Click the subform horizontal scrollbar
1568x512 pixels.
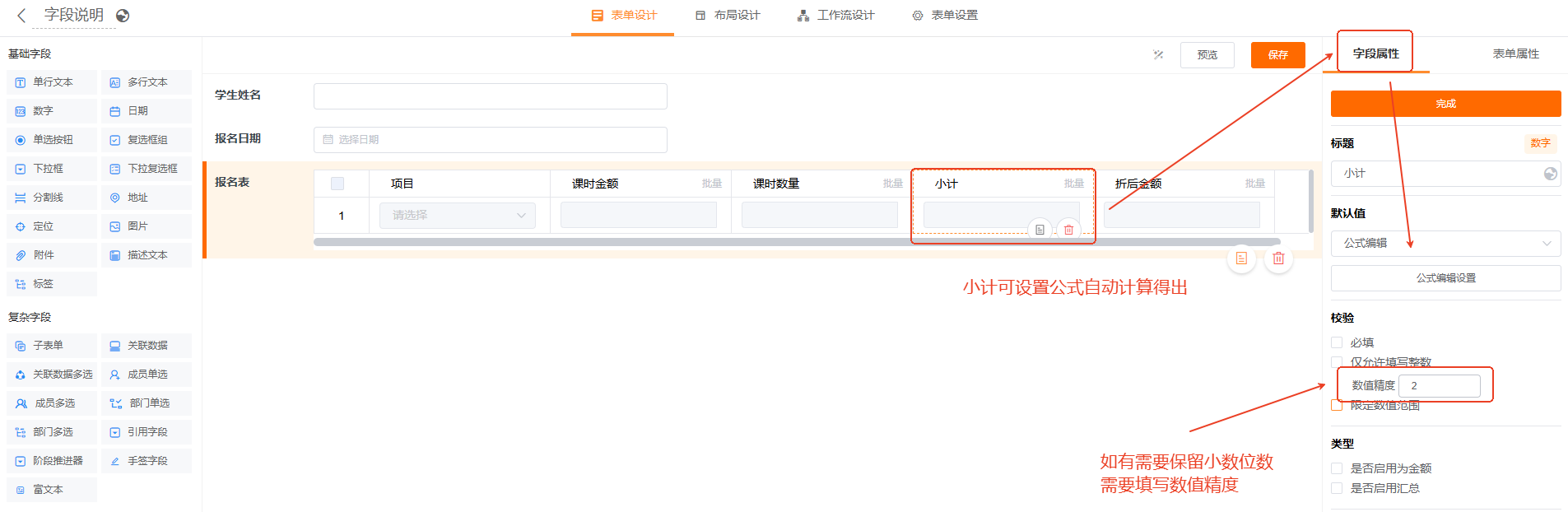point(796,242)
